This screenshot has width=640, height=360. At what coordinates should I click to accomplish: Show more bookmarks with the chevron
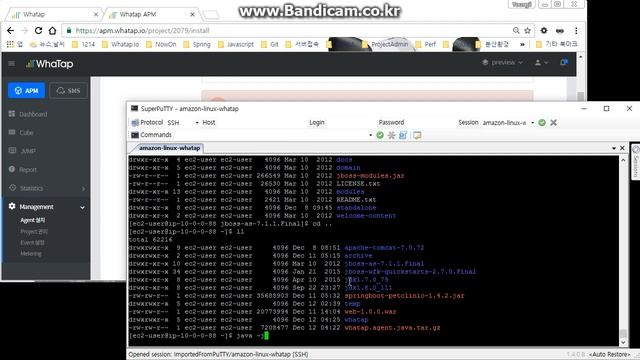[522, 44]
